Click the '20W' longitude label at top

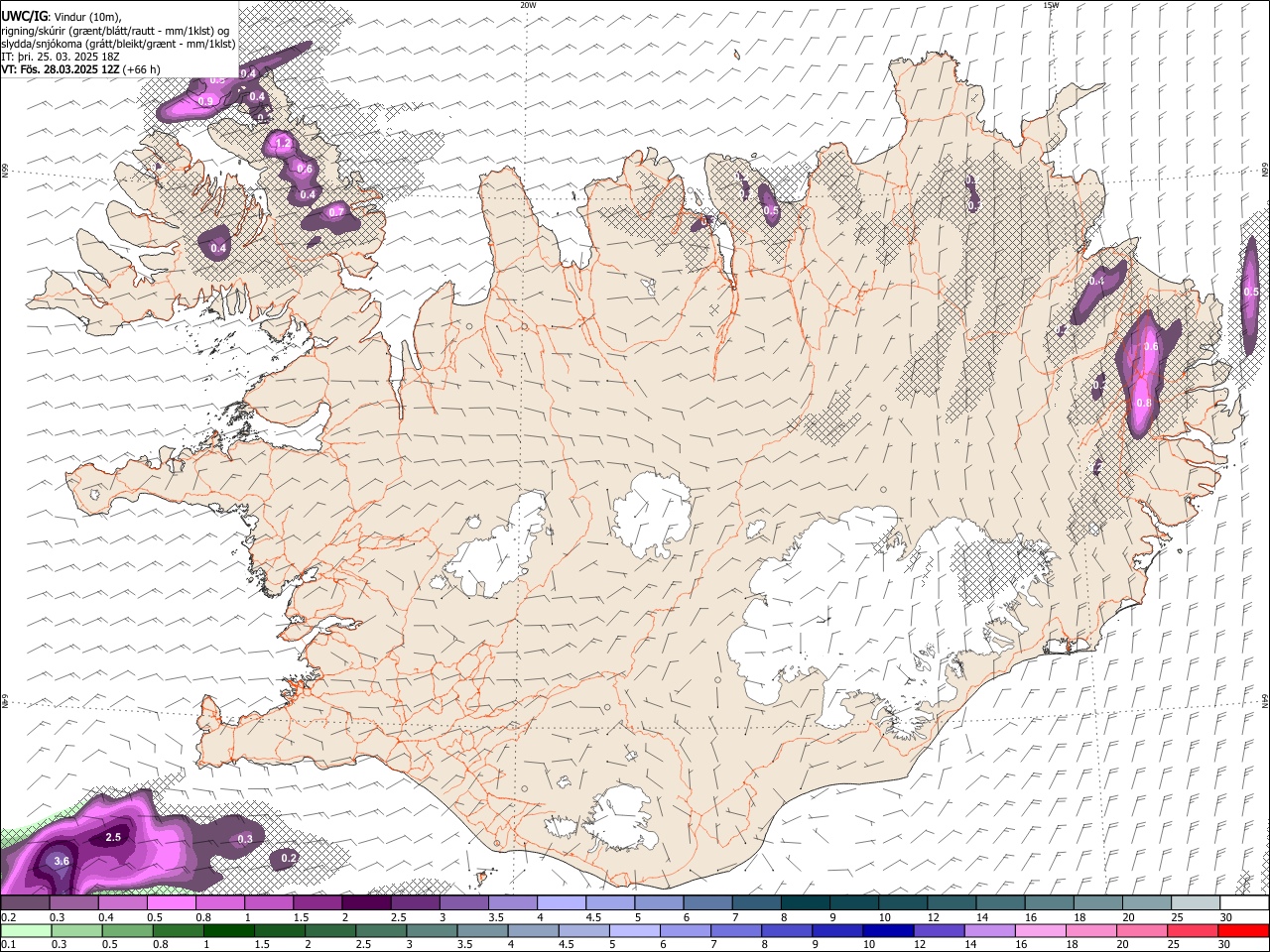(x=528, y=5)
